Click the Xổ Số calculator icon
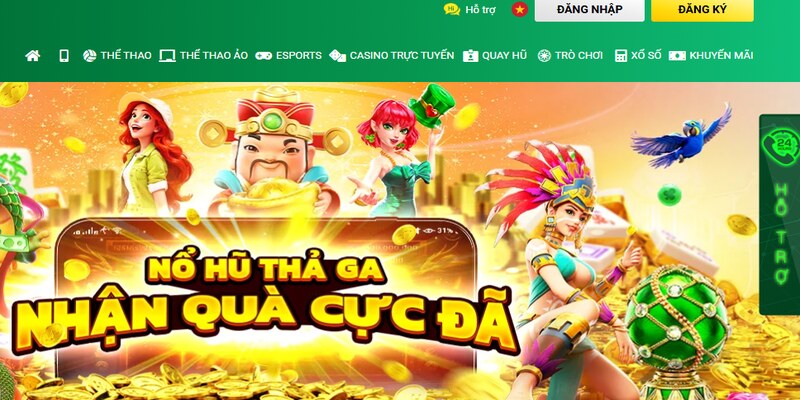 point(620,56)
